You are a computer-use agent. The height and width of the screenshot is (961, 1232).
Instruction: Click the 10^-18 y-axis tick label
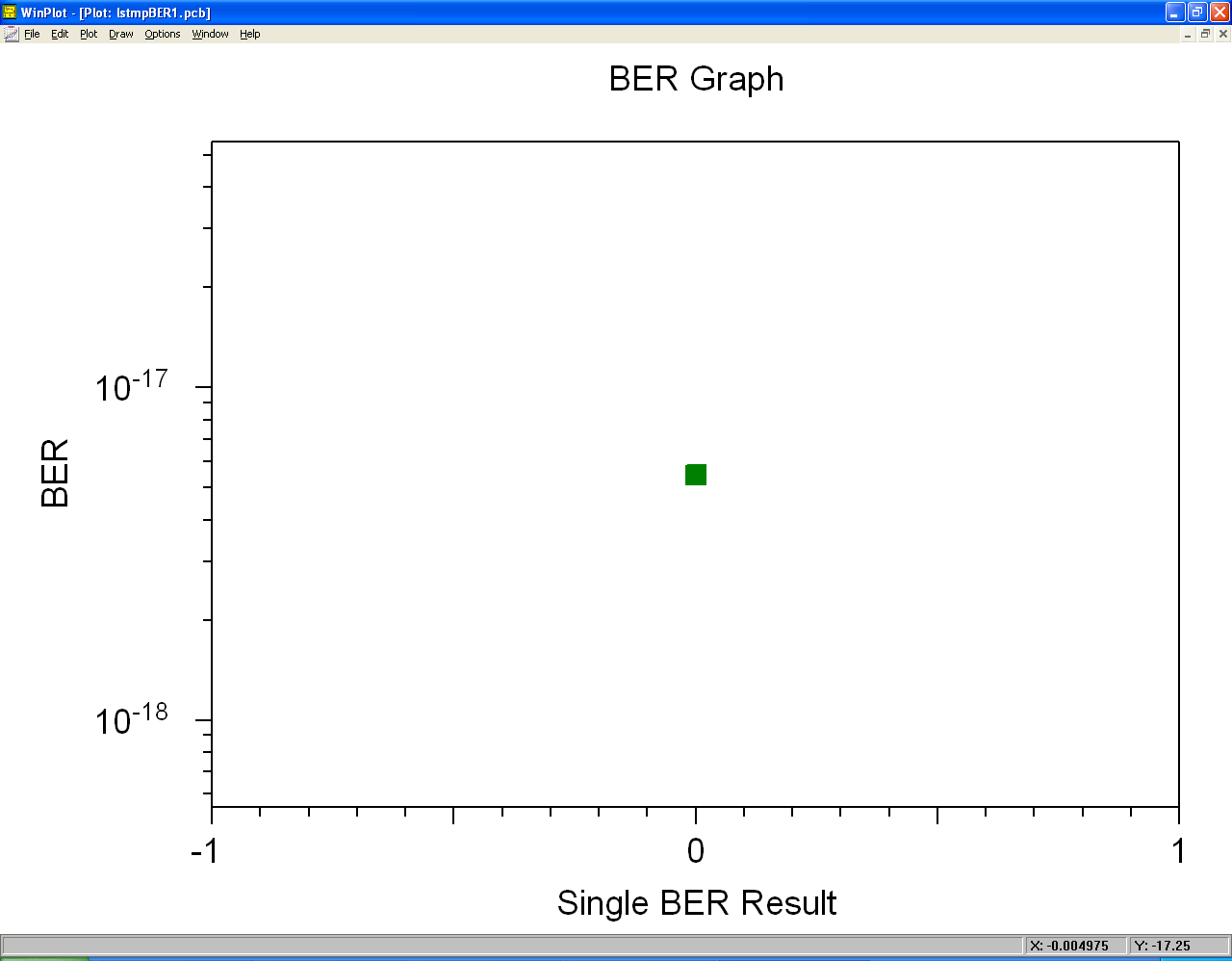131,718
